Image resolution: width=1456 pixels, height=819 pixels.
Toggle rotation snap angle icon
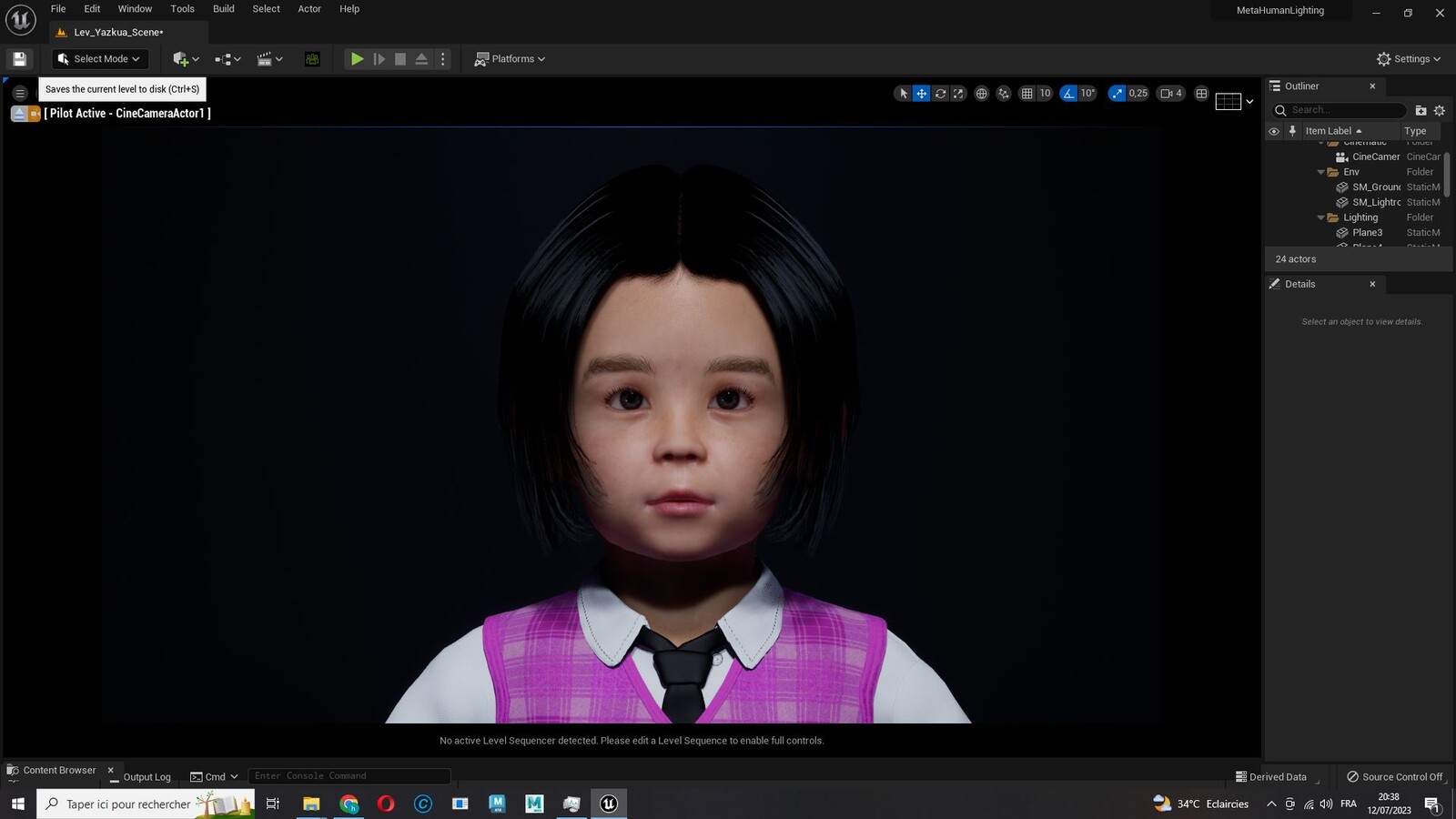[x=1068, y=93]
